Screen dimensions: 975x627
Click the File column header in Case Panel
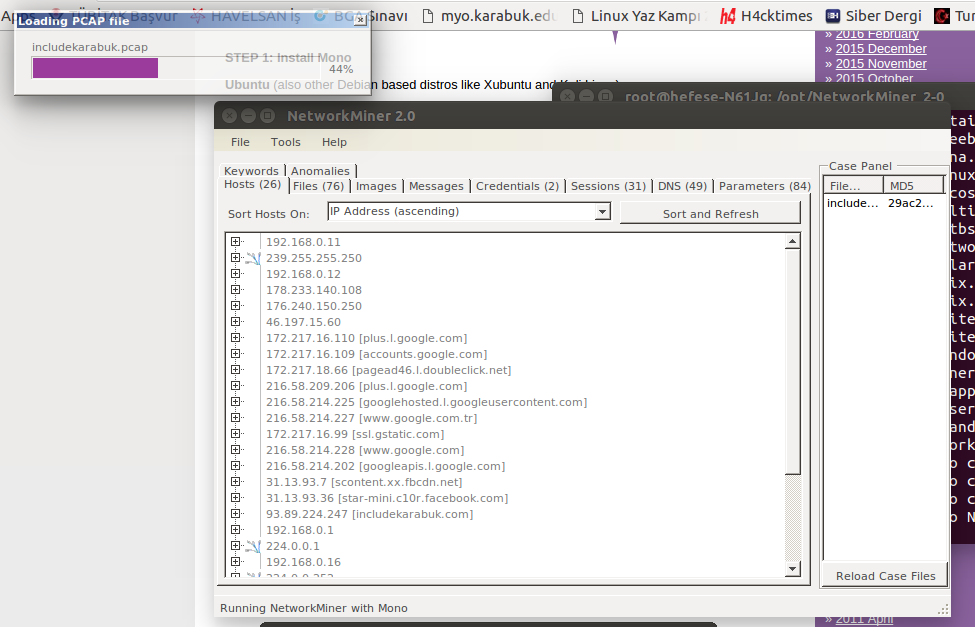tap(853, 185)
